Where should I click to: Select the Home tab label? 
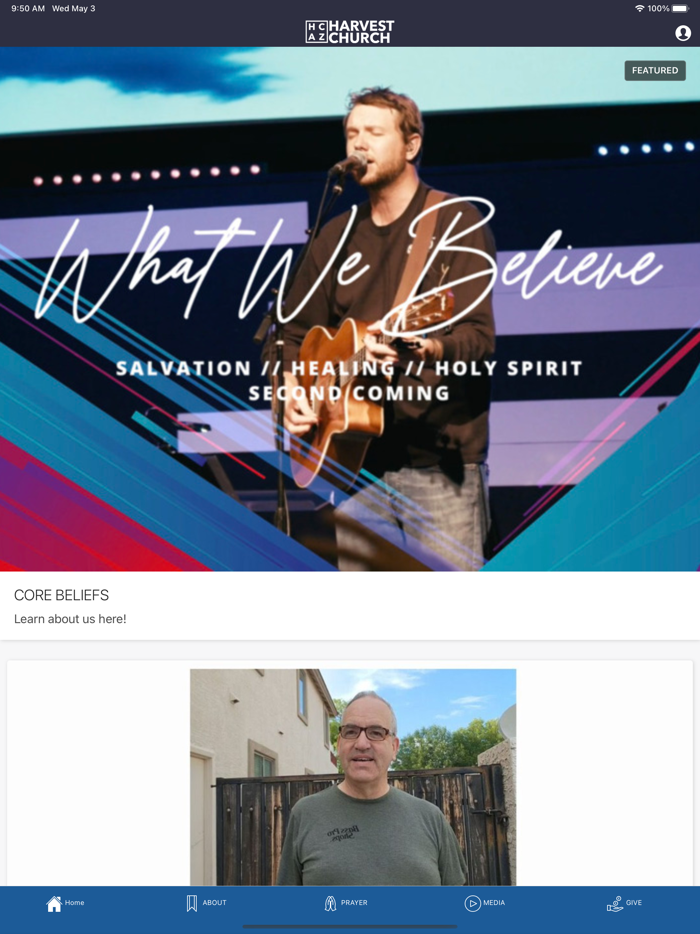click(74, 902)
